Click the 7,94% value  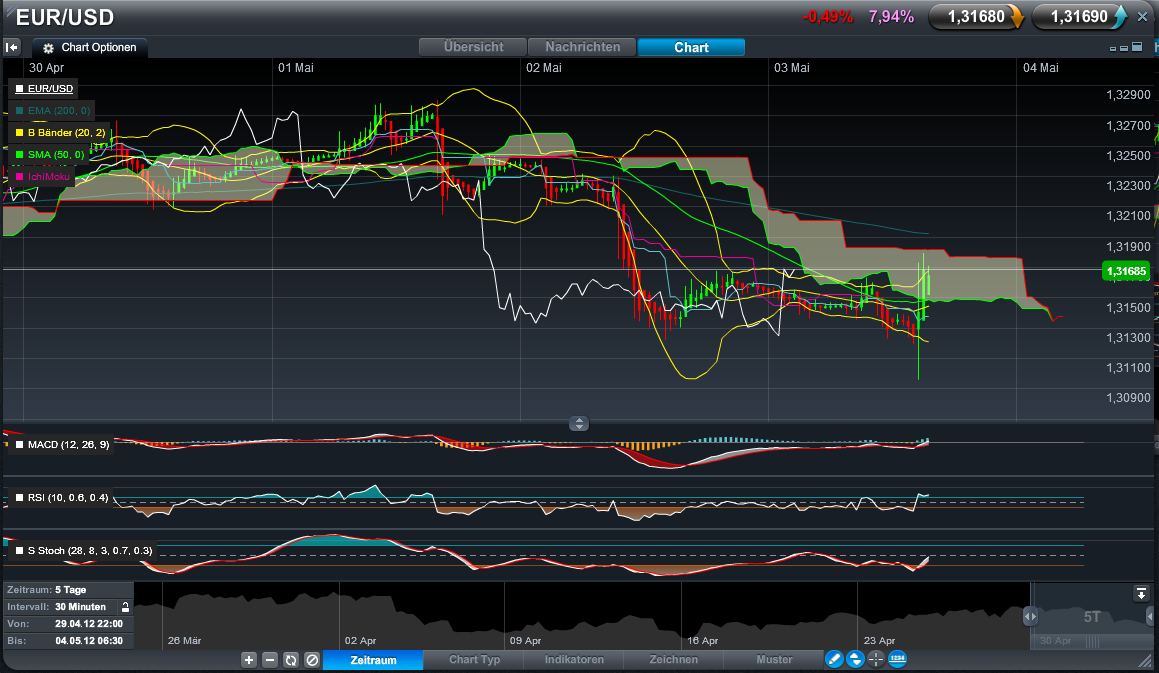pyautogui.click(x=891, y=17)
